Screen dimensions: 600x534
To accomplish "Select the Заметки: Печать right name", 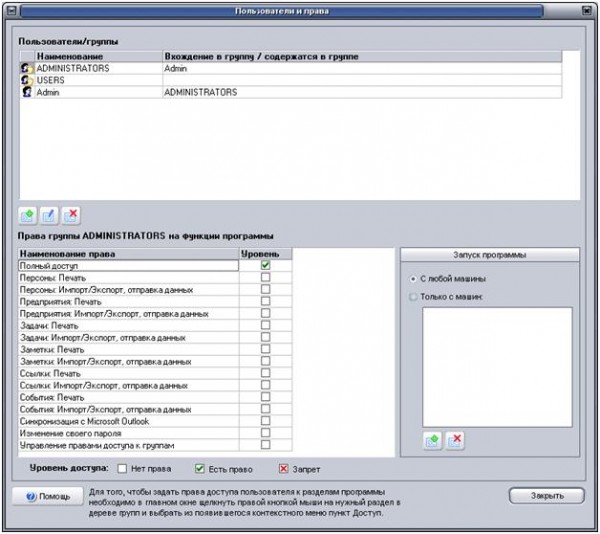I will point(52,350).
